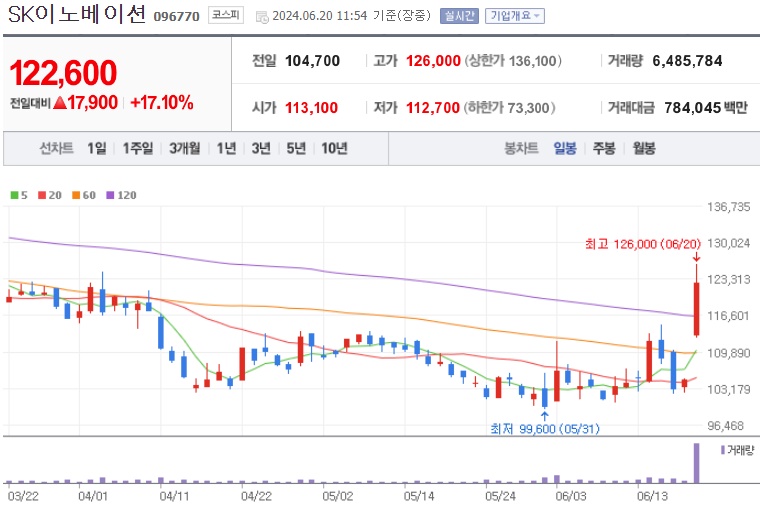
Task: Select the 1주일 line chart tab
Action: (x=138, y=148)
